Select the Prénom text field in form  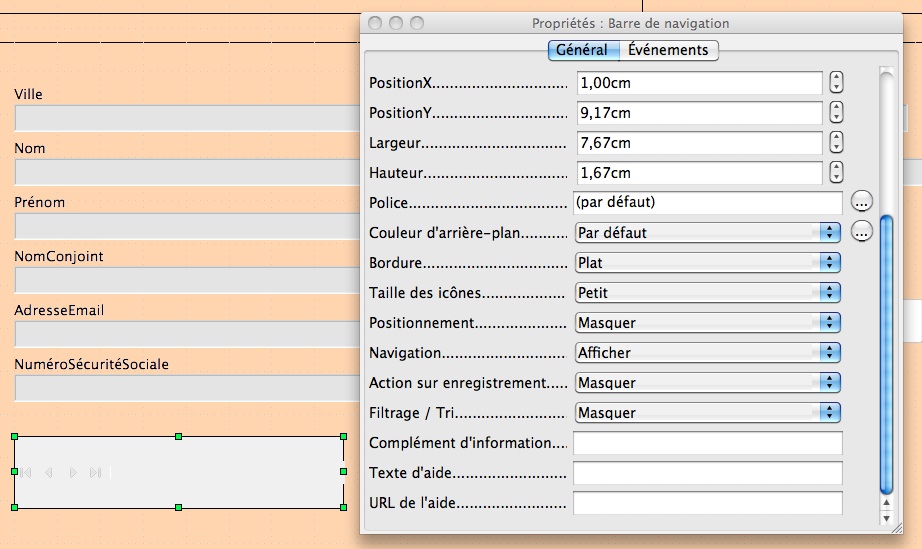pyautogui.click(x=188, y=226)
